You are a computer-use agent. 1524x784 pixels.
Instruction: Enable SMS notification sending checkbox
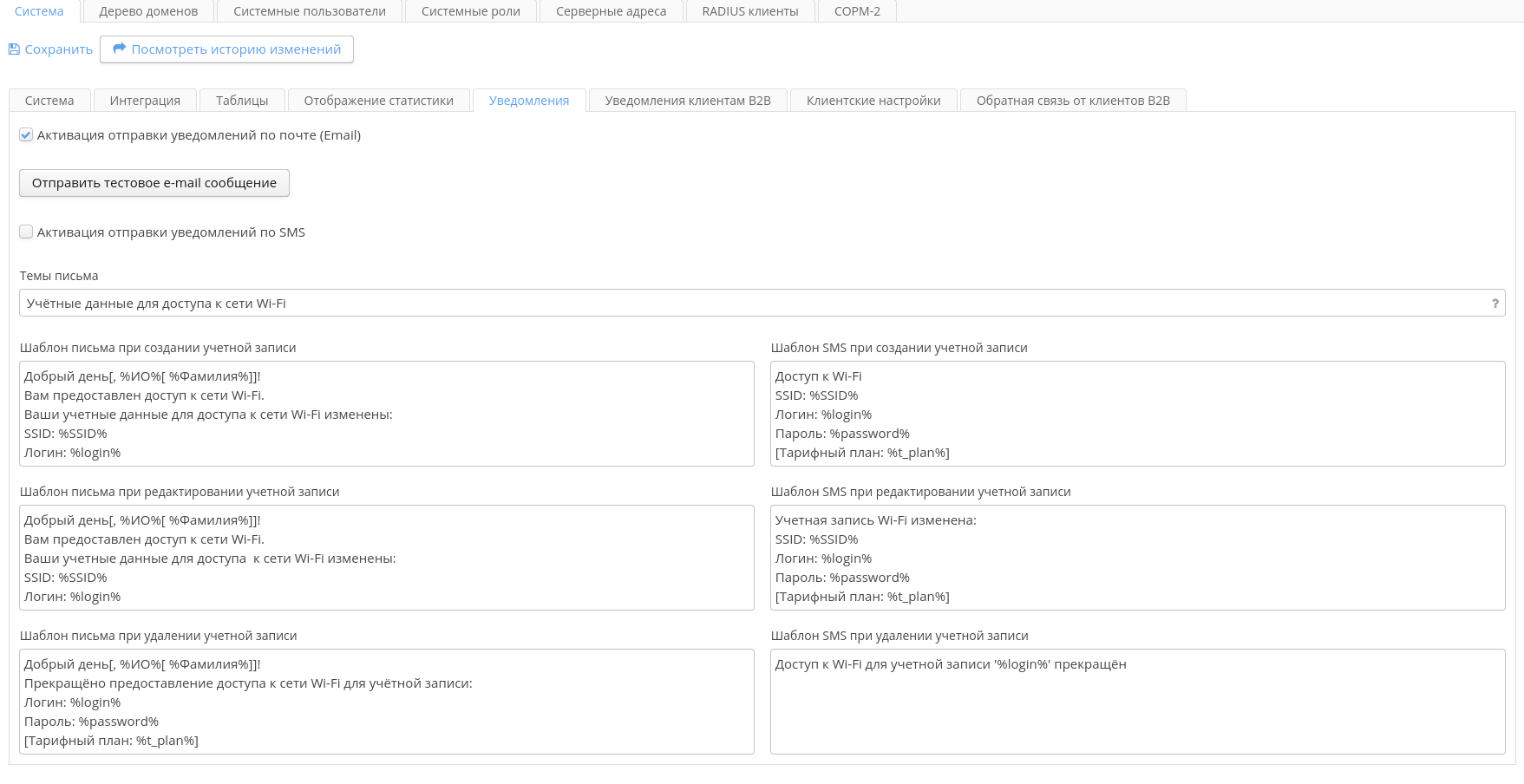click(x=26, y=232)
